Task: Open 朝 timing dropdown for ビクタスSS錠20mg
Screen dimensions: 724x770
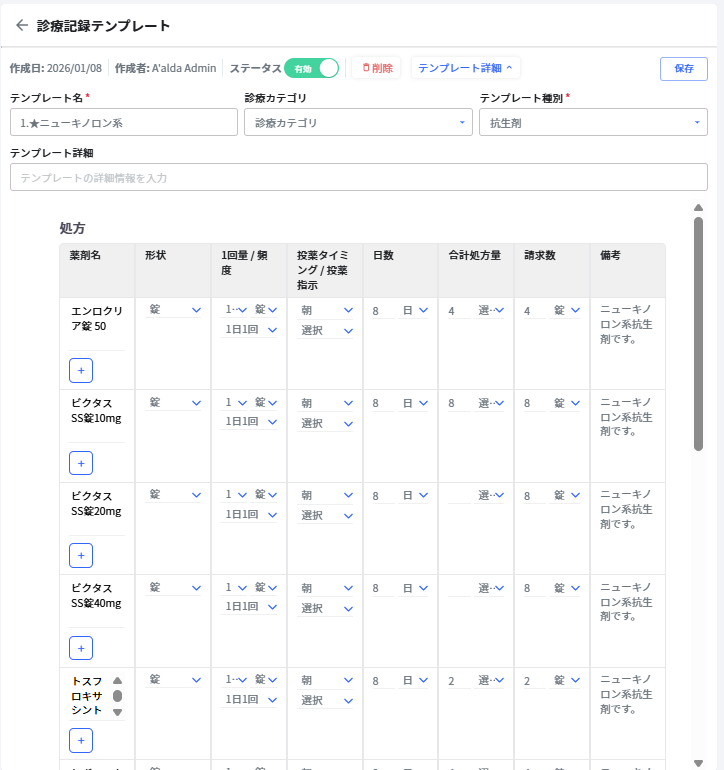Action: point(325,495)
